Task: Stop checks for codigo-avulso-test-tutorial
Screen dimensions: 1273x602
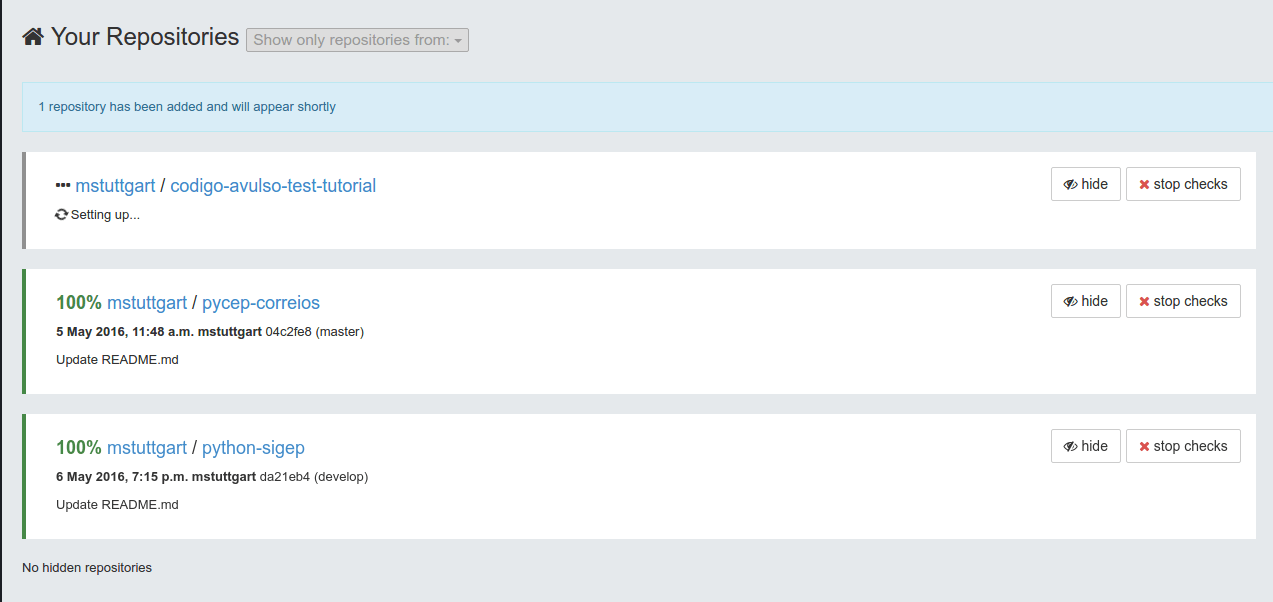Action: [1183, 184]
